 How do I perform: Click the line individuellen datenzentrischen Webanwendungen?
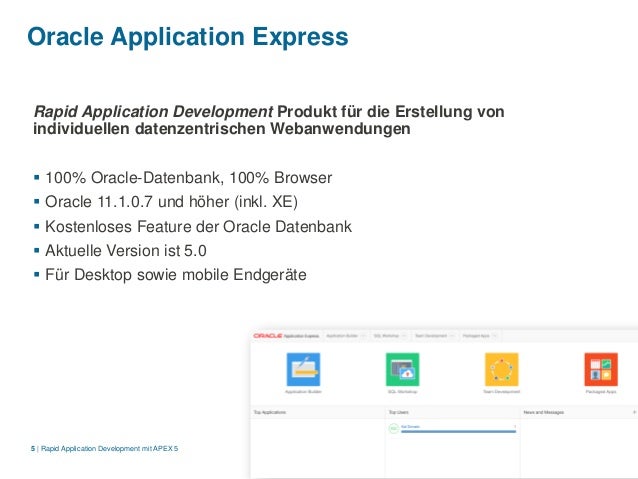[x=222, y=129]
